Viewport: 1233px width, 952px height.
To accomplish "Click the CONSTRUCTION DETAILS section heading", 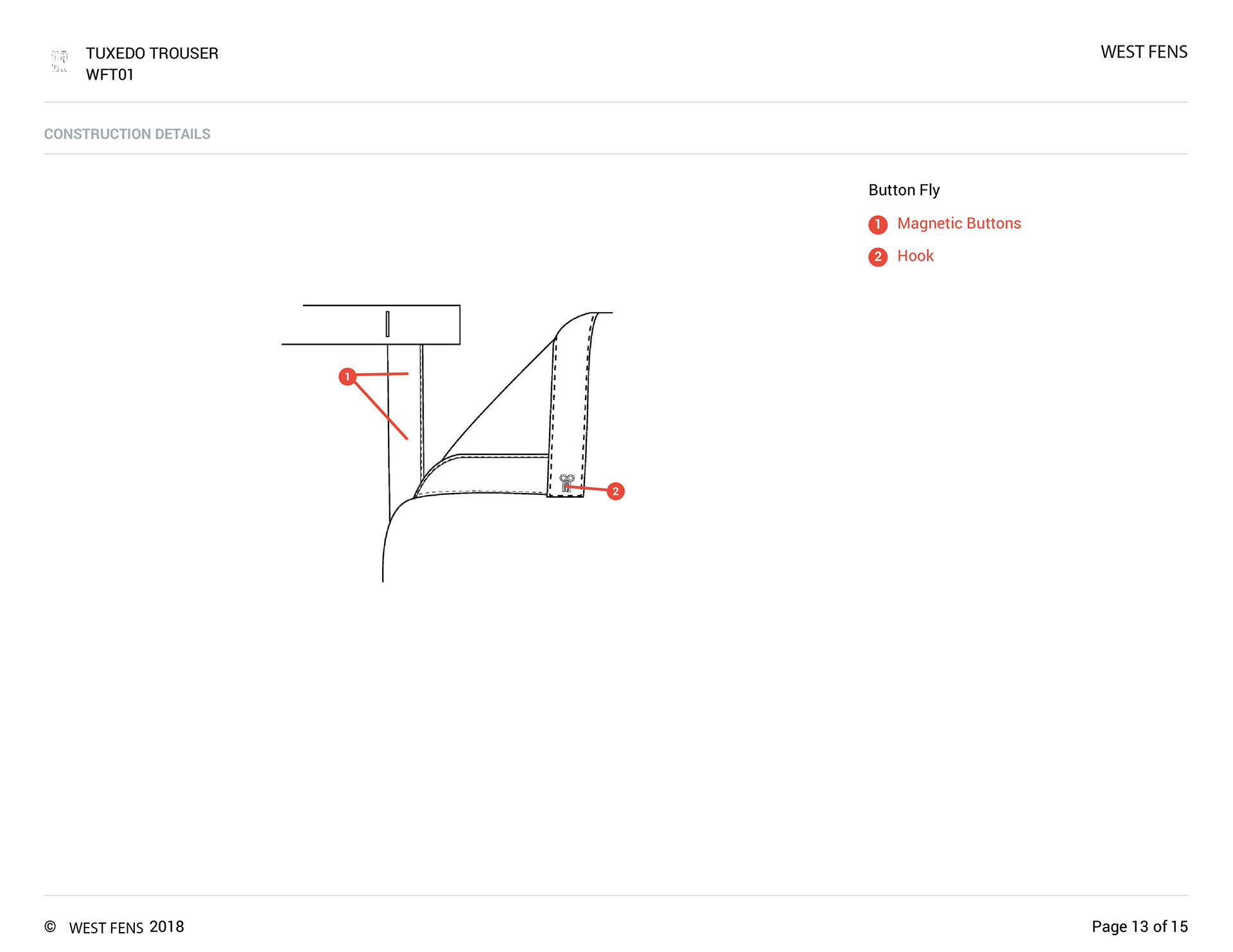I will coord(127,134).
